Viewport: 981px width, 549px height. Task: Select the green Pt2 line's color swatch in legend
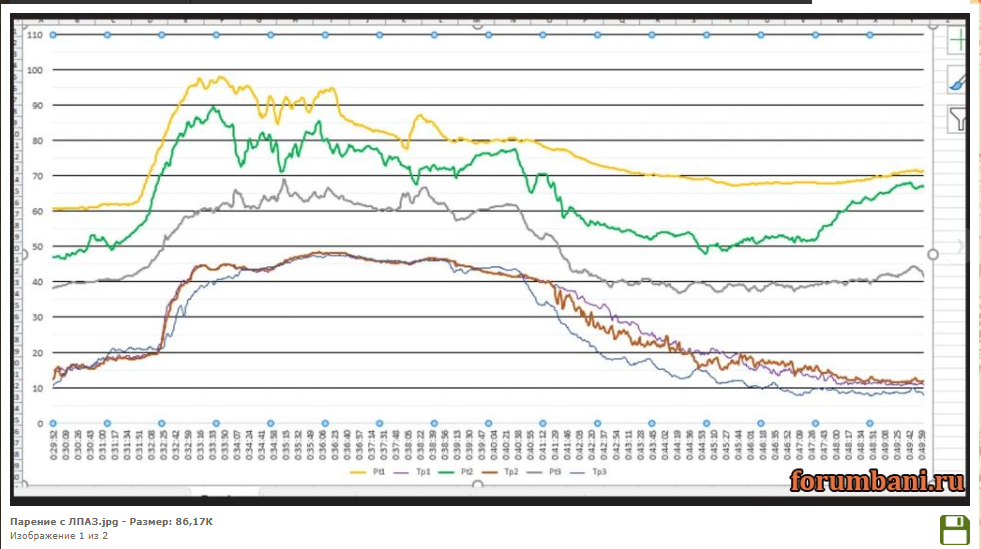pos(446,472)
